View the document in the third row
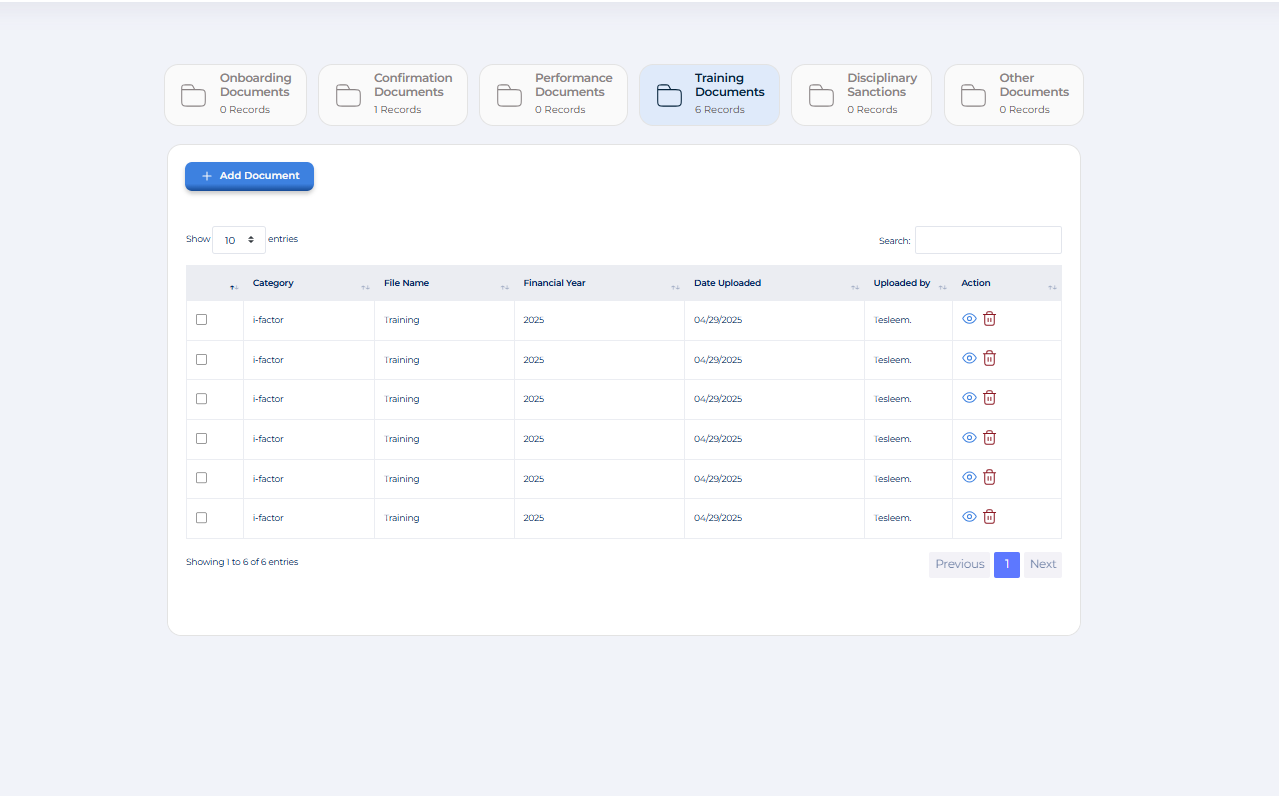This screenshot has height=802, width=1279. pos(968,398)
